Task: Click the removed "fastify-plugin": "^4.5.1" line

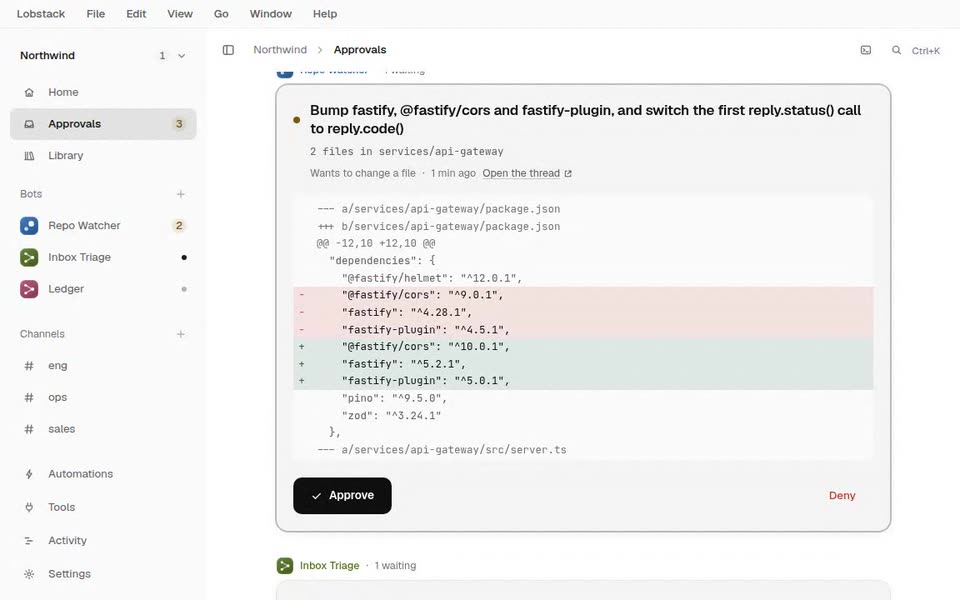Action: pyautogui.click(x=583, y=329)
